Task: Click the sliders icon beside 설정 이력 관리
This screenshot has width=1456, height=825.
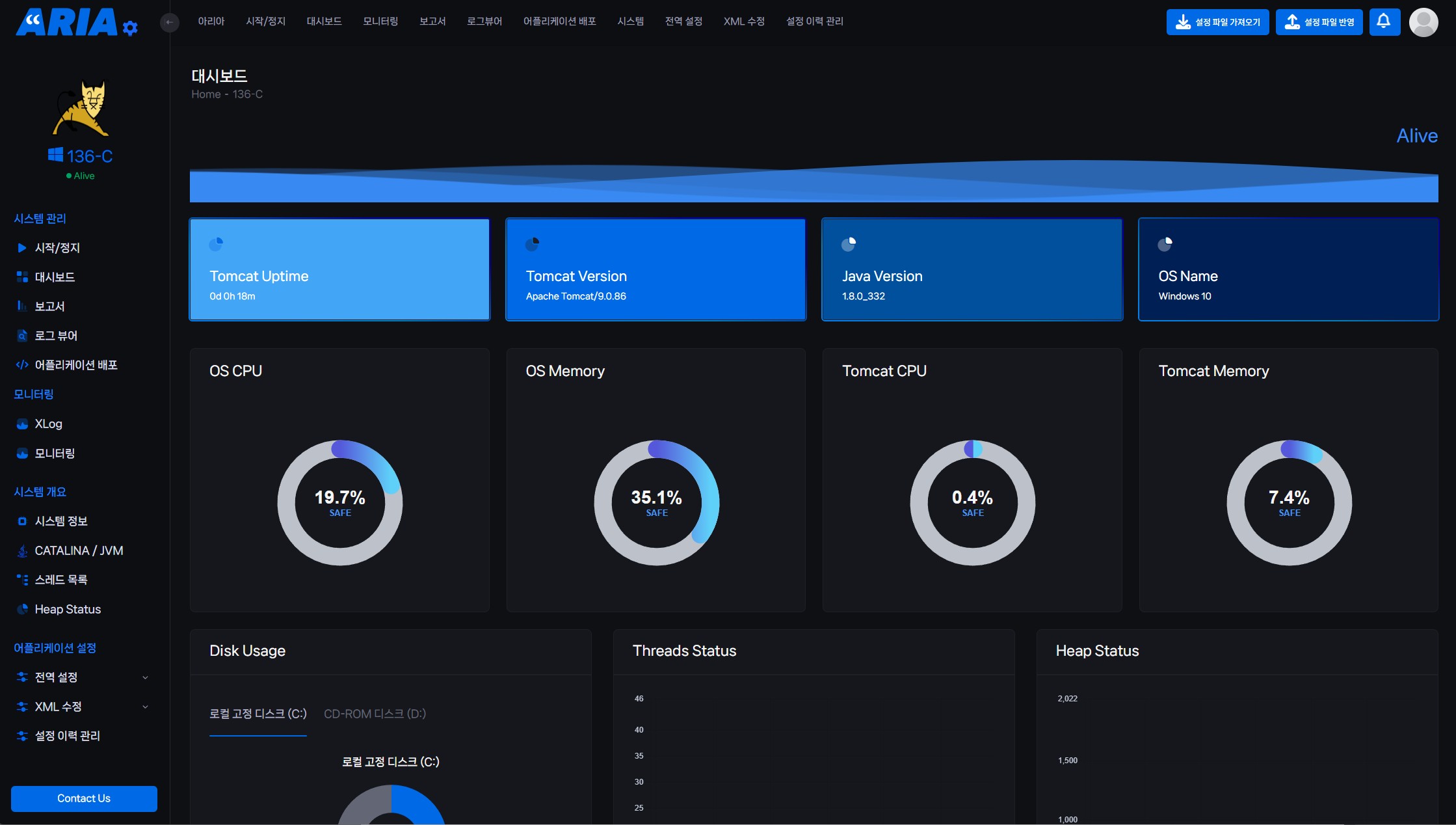Action: (x=22, y=736)
